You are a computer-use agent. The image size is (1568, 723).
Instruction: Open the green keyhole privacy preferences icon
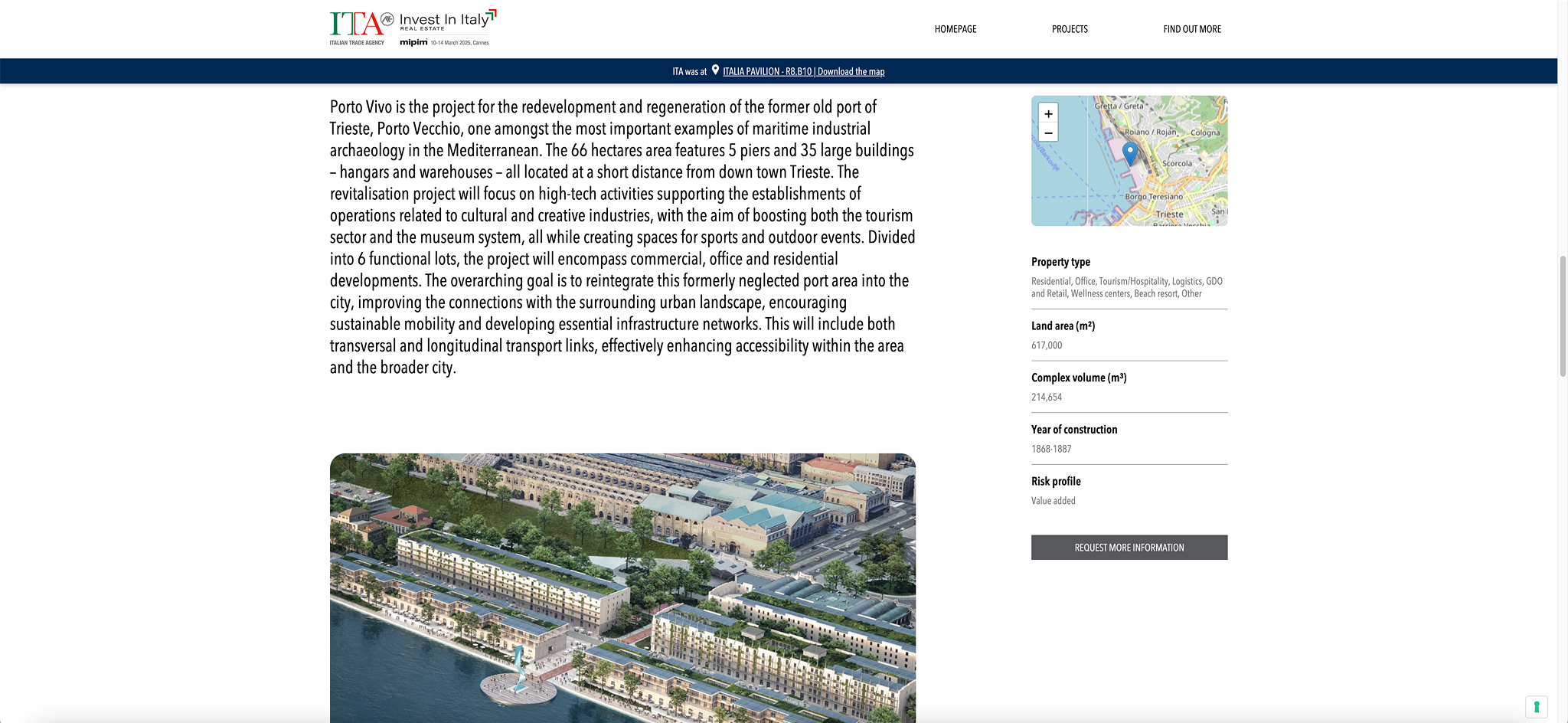coord(1536,706)
